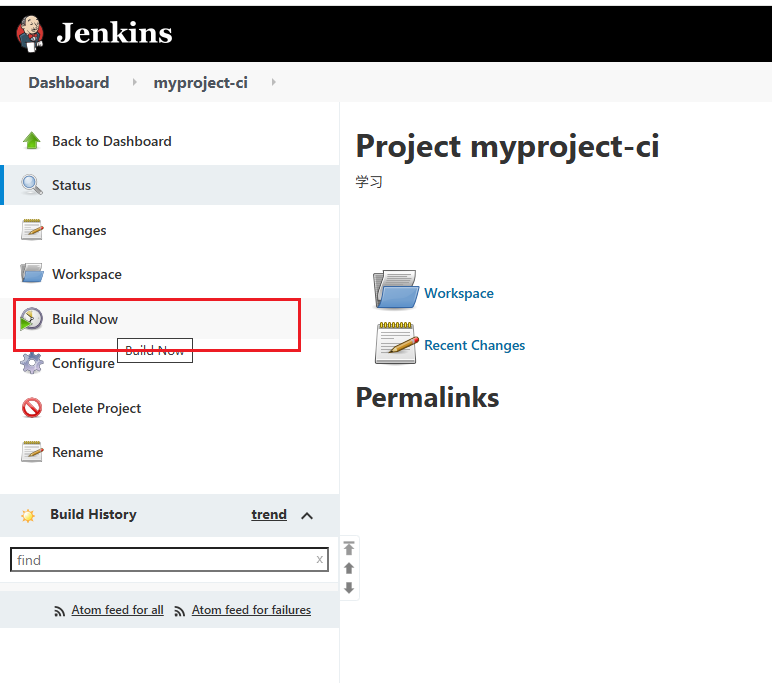
Task: Open Recent Changes link
Action: pyautogui.click(x=475, y=346)
